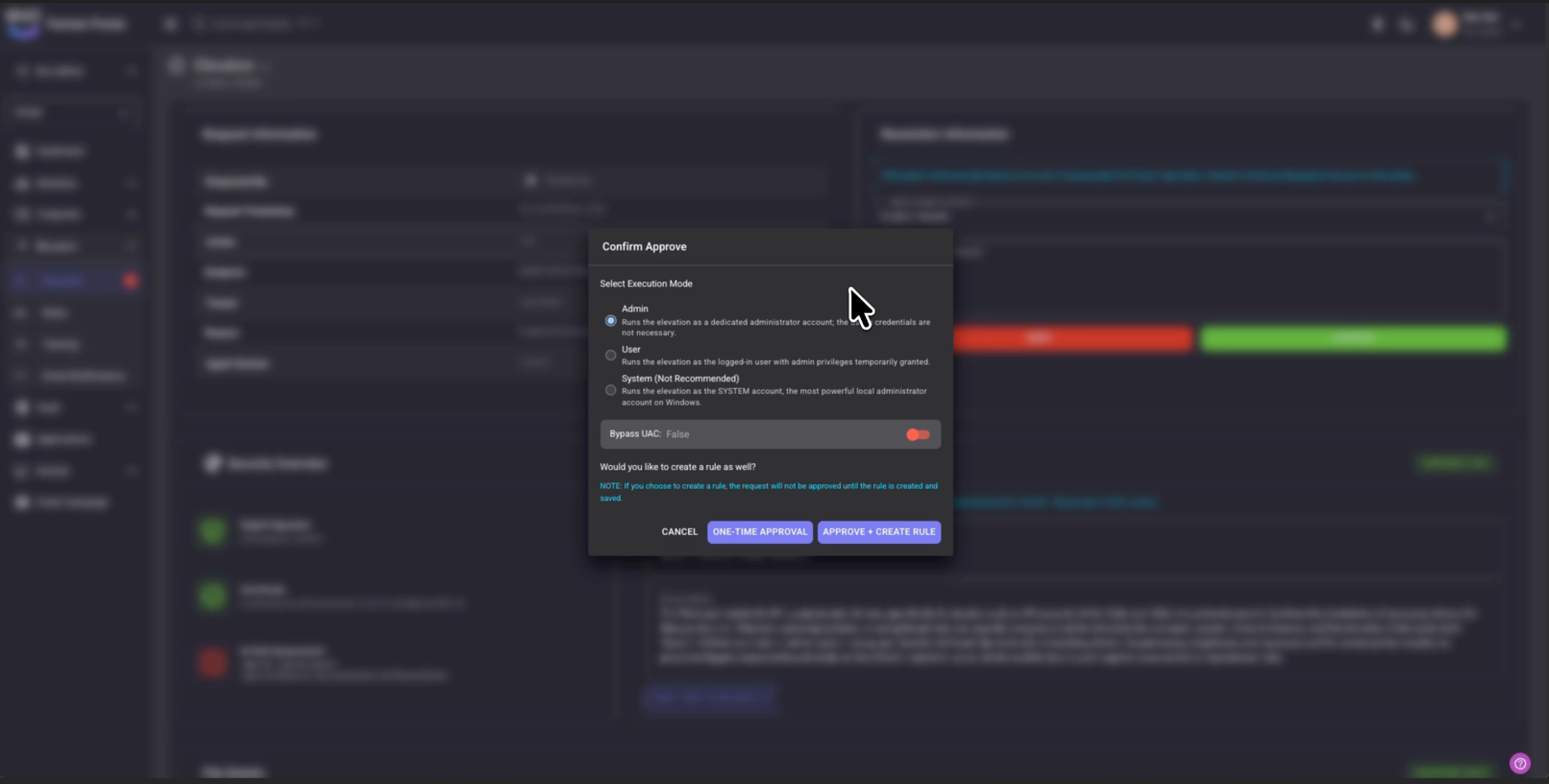
Task: Toggle the Bypass UAC switch
Action: pyautogui.click(x=918, y=434)
